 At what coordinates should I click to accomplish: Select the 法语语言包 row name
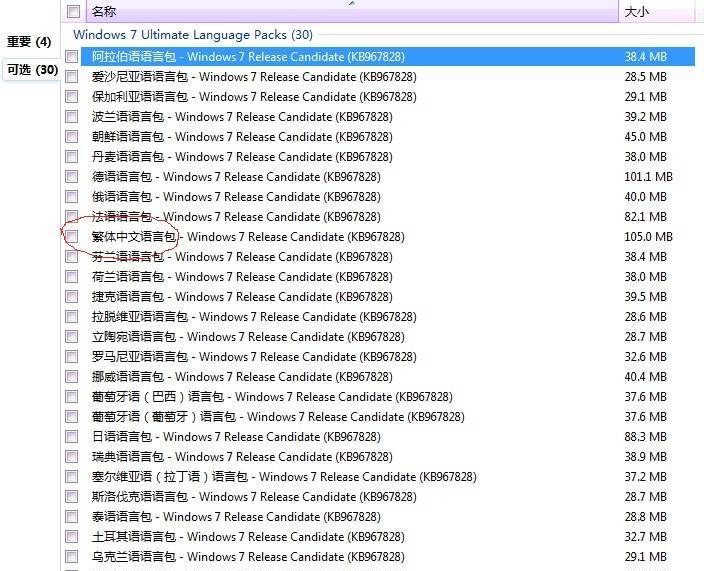(x=236, y=216)
